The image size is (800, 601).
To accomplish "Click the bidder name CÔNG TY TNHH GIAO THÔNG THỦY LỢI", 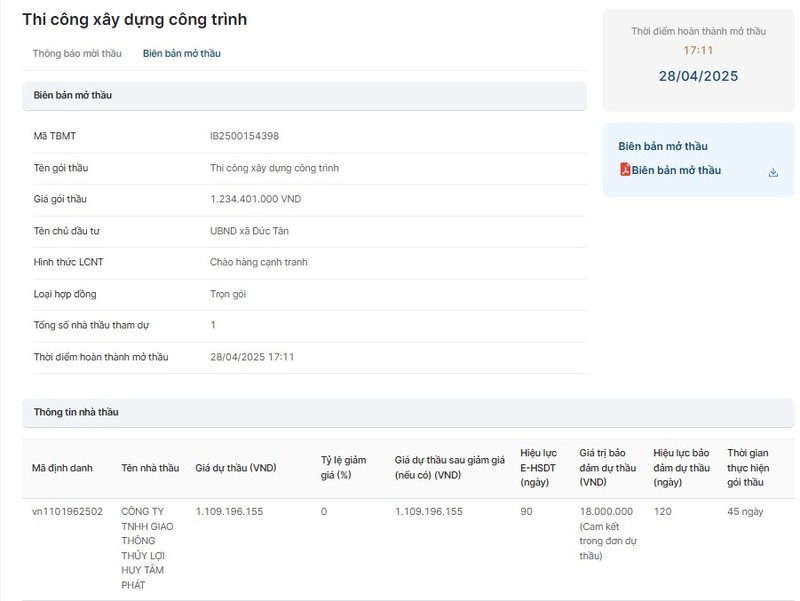I will point(147,548).
